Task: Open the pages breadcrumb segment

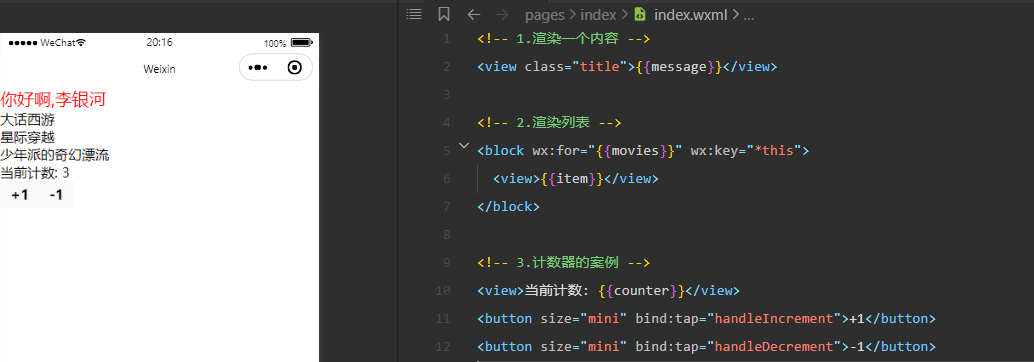Action: (x=545, y=15)
